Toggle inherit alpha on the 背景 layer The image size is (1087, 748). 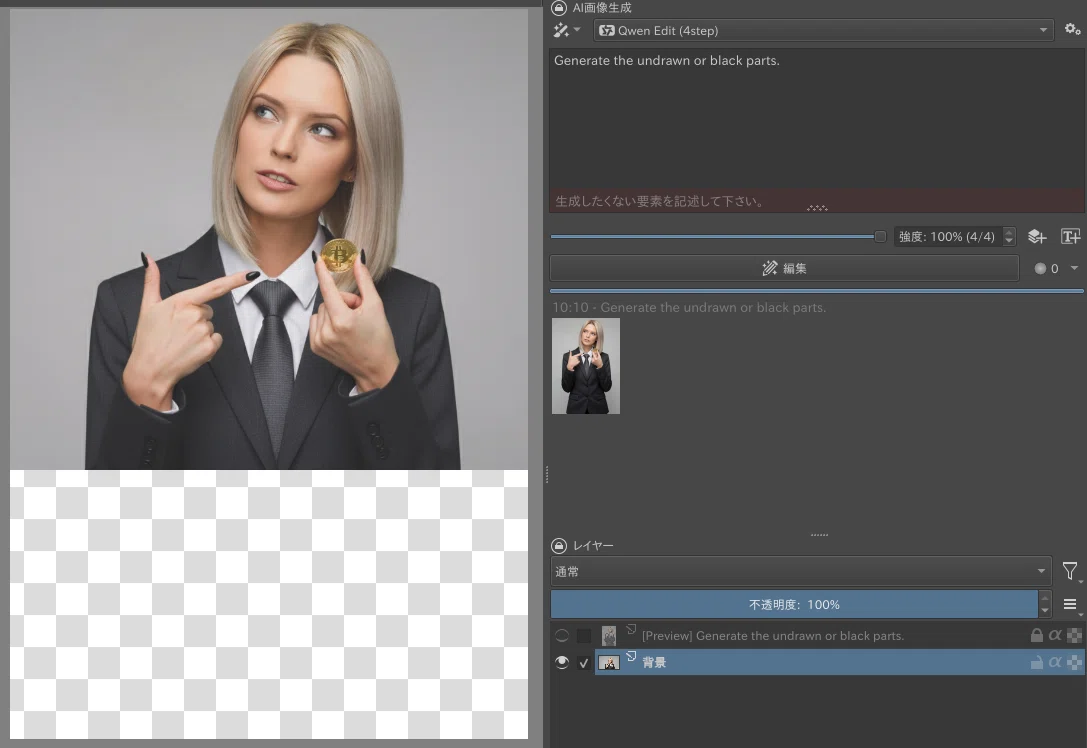tap(1055, 663)
